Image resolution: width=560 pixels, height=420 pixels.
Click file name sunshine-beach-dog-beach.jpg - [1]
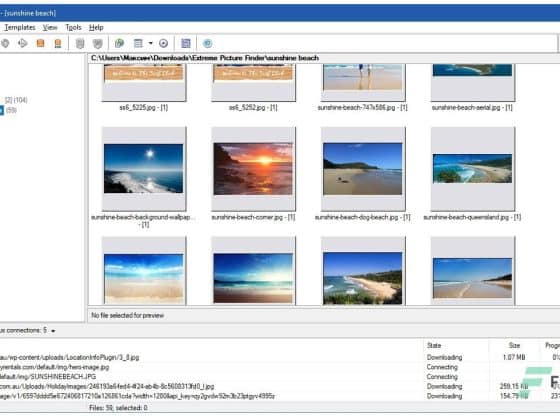click(x=362, y=217)
